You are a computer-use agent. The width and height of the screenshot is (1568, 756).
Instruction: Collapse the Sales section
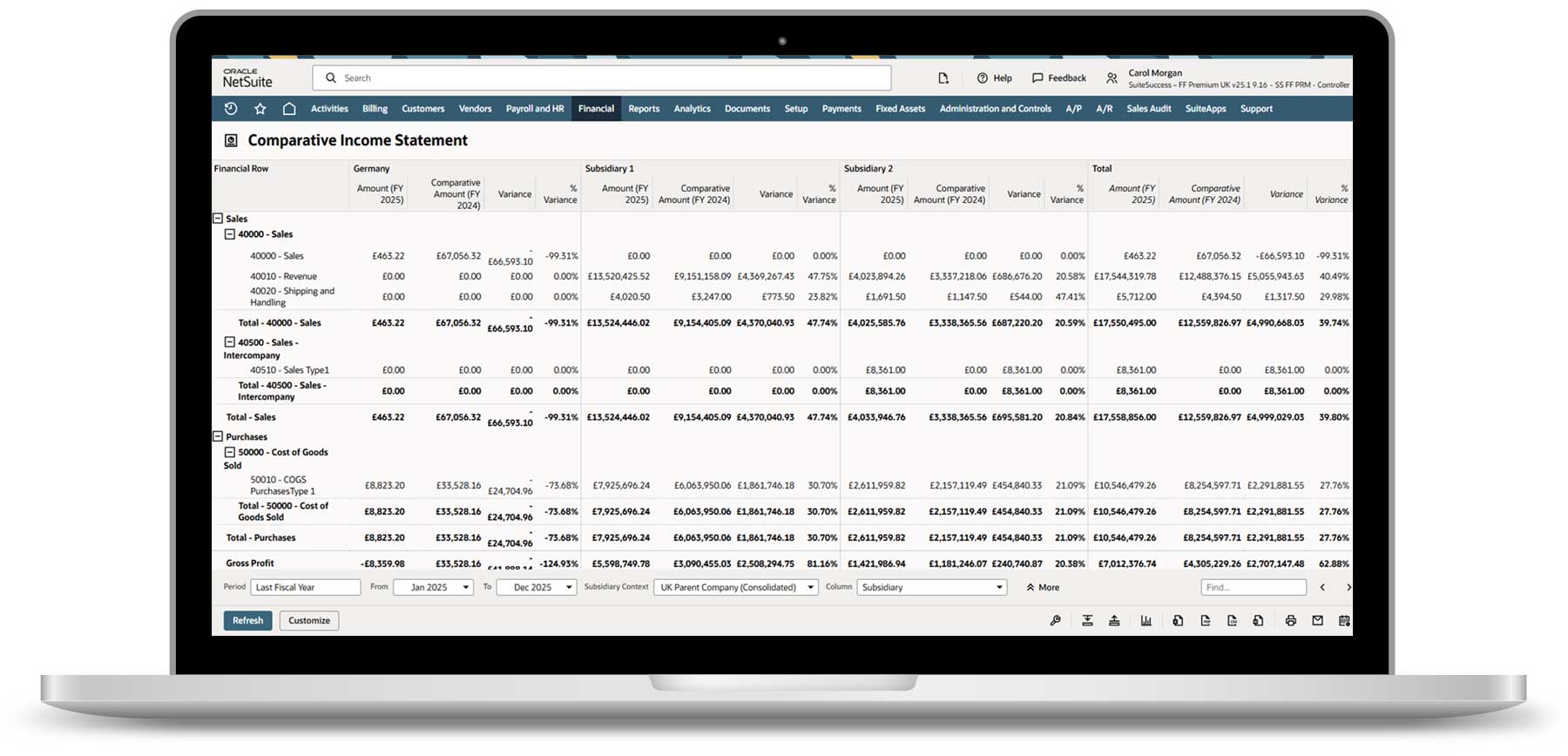(x=218, y=219)
